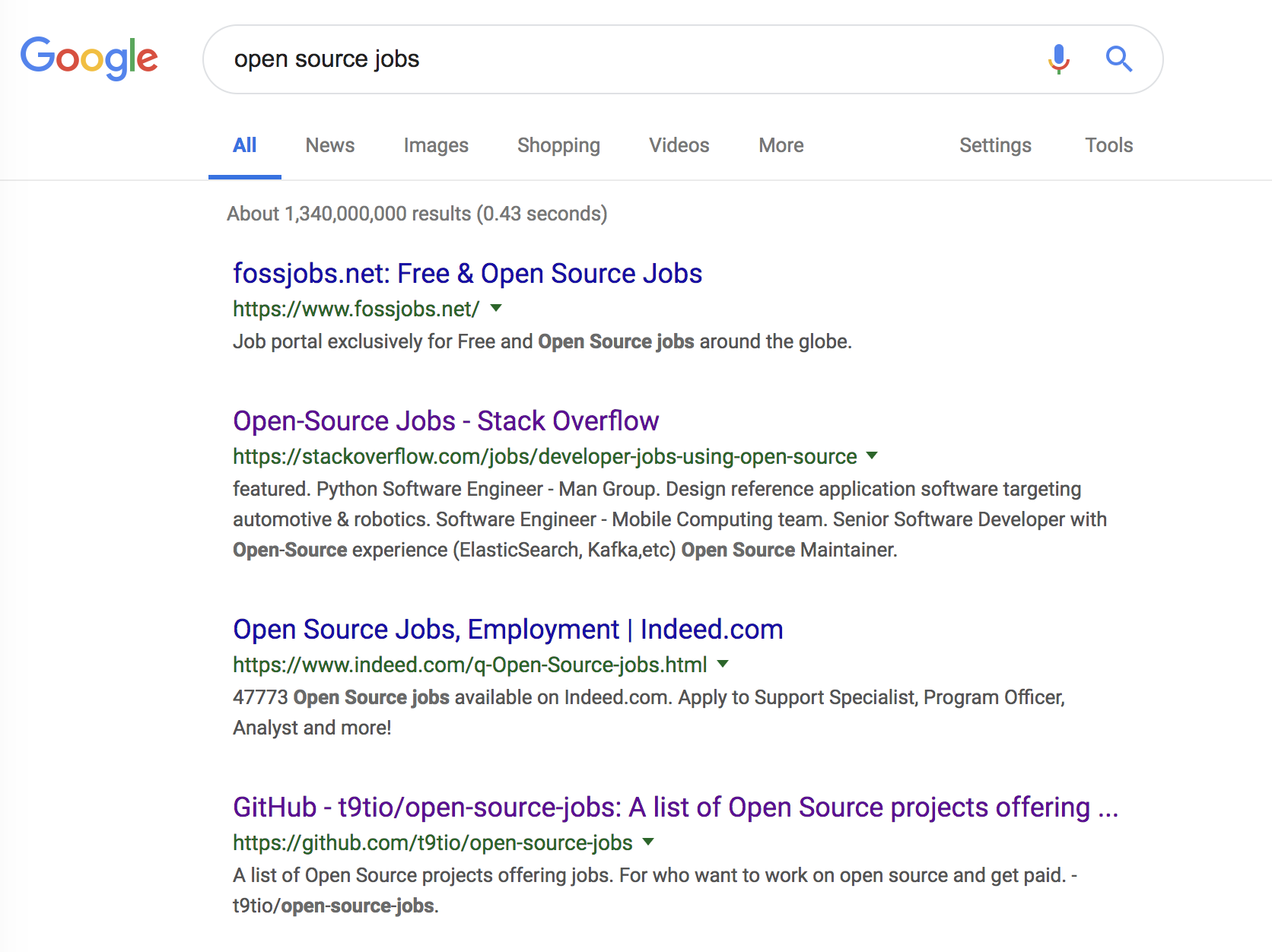The height and width of the screenshot is (952, 1272).
Task: Click the github.com/t9tio/open-source-jobs URL
Action: click(x=433, y=843)
